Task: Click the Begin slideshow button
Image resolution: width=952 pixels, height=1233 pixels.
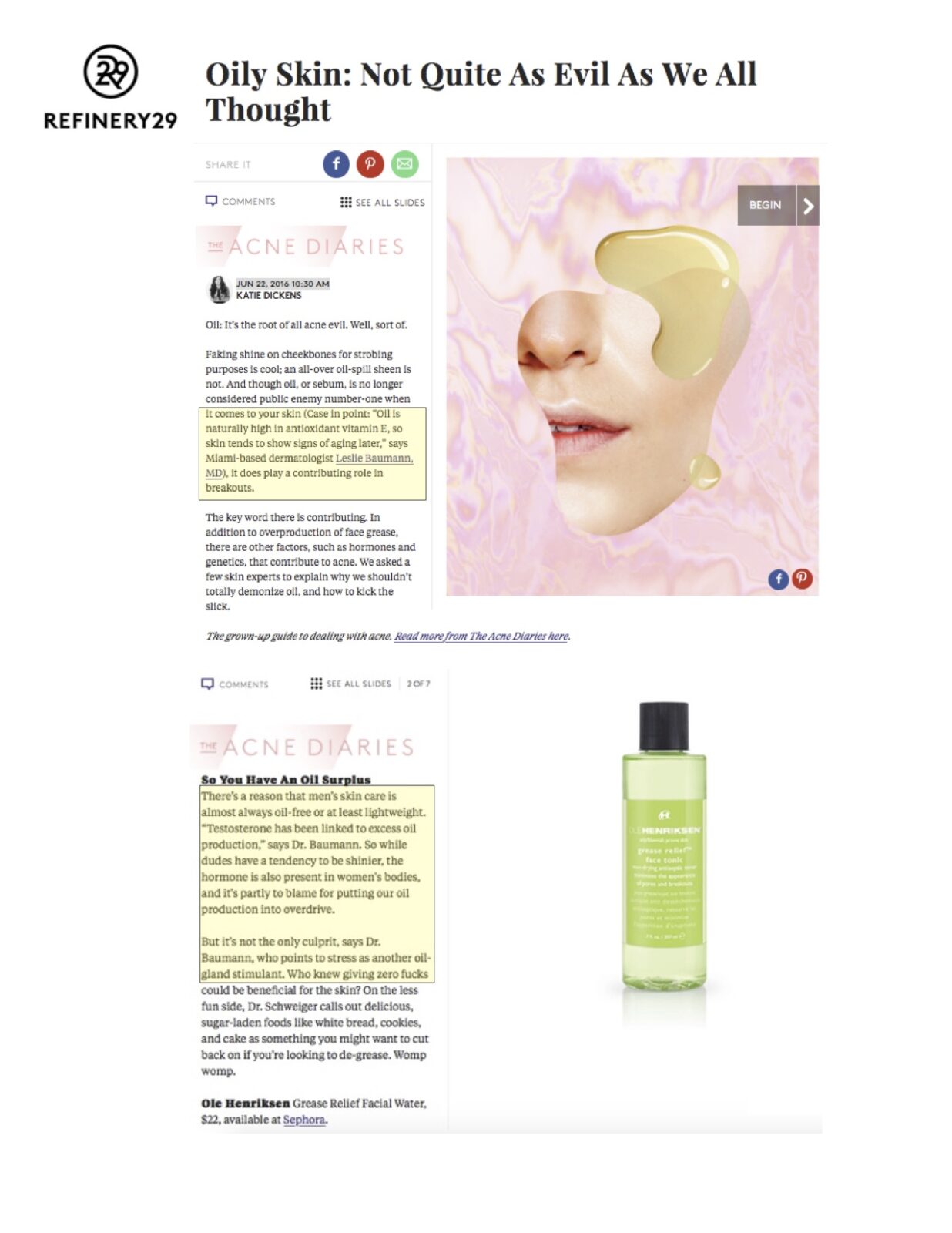Action: 766,206
